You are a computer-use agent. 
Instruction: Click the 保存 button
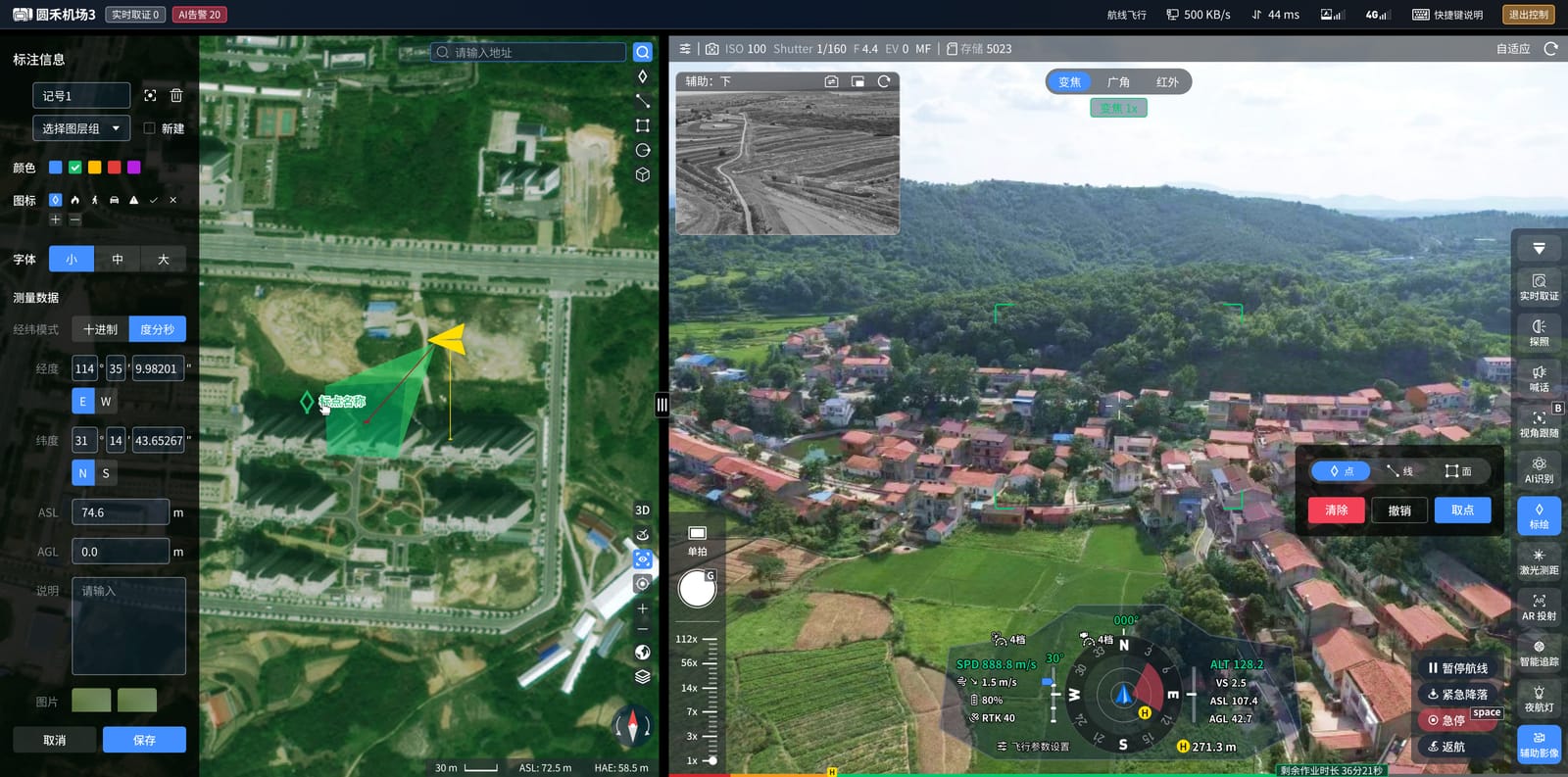[144, 740]
